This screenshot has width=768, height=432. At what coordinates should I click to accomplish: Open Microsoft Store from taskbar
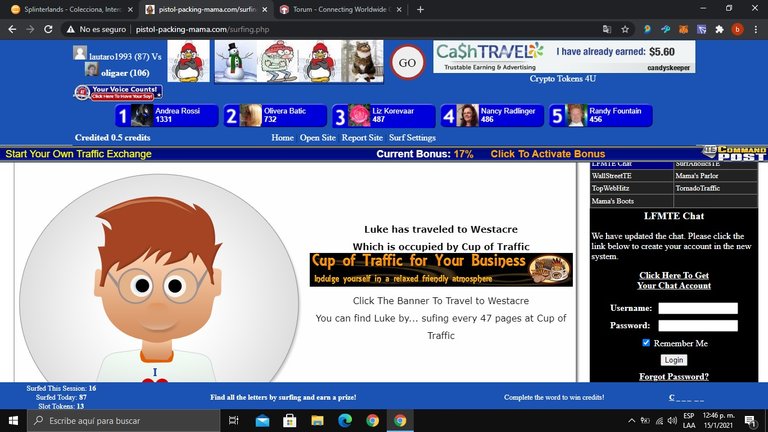pyautogui.click(x=289, y=420)
